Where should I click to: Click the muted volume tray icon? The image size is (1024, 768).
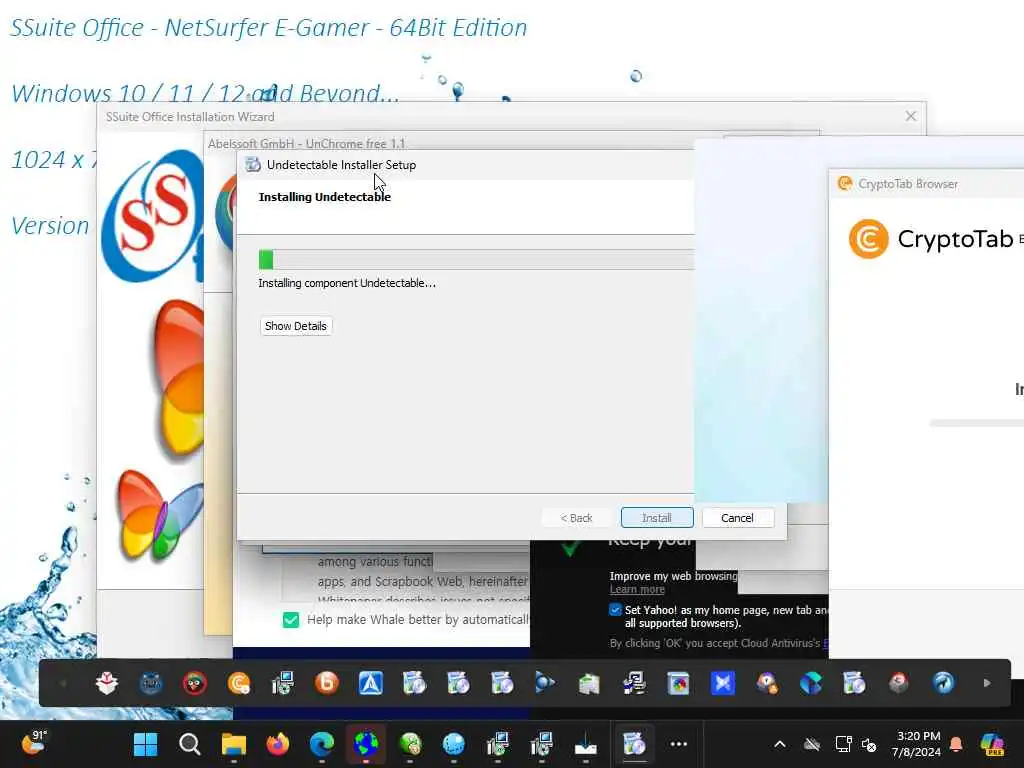[869, 744]
